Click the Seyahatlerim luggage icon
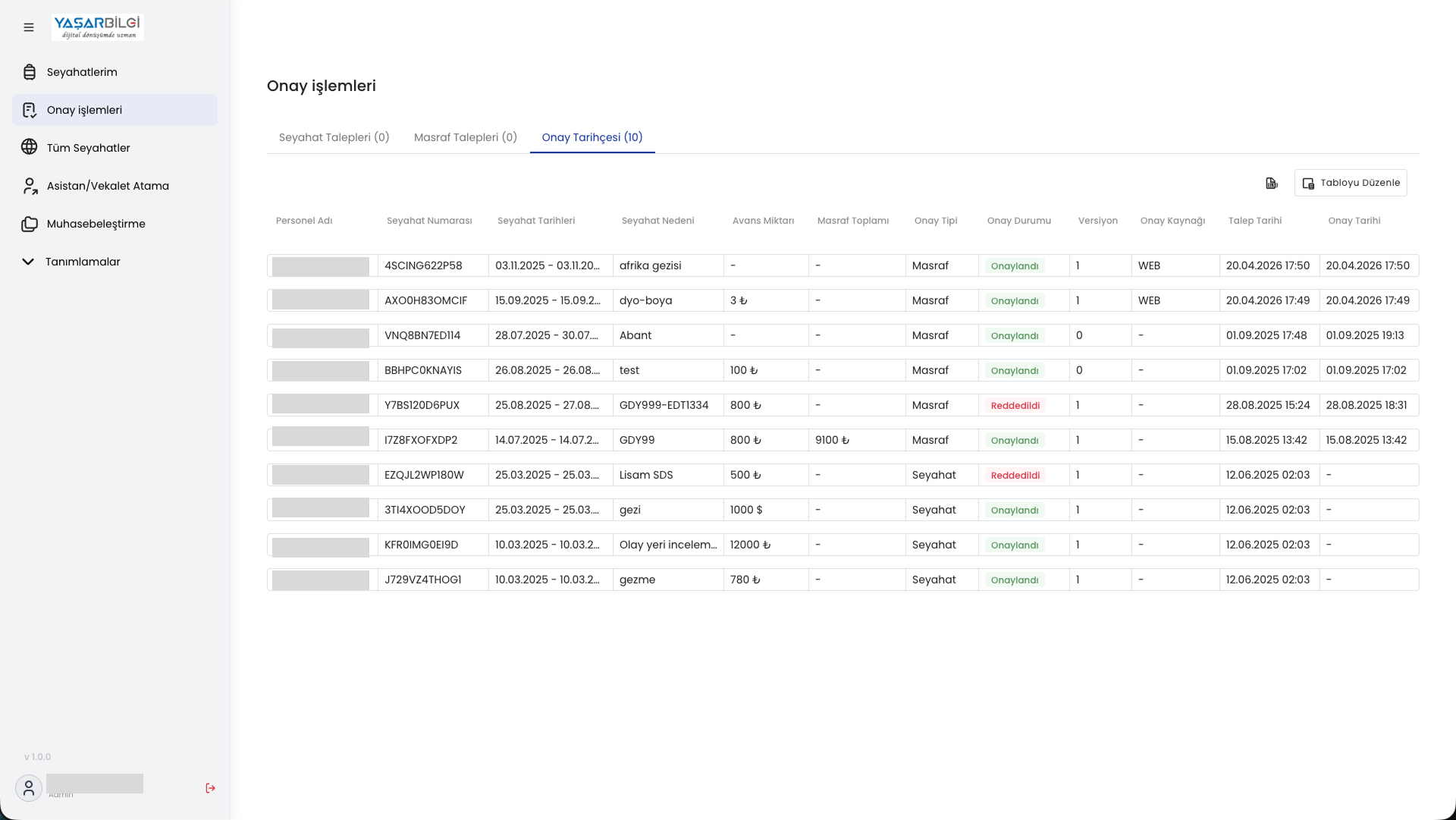 30,72
